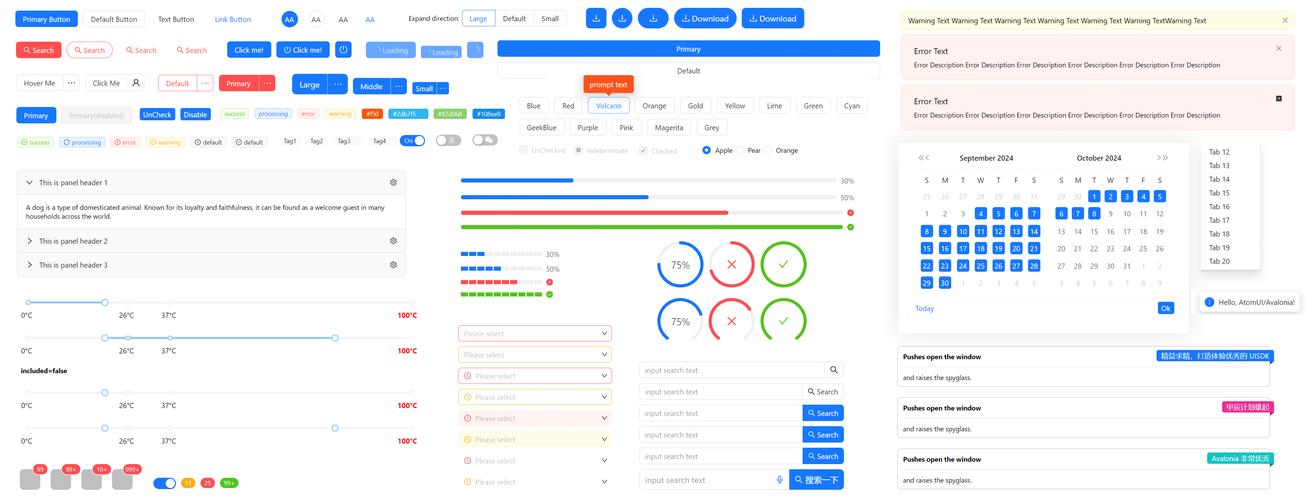Open the first red-bordered Please select dropdown
The width and height of the screenshot is (1312, 500).
[x=534, y=334]
